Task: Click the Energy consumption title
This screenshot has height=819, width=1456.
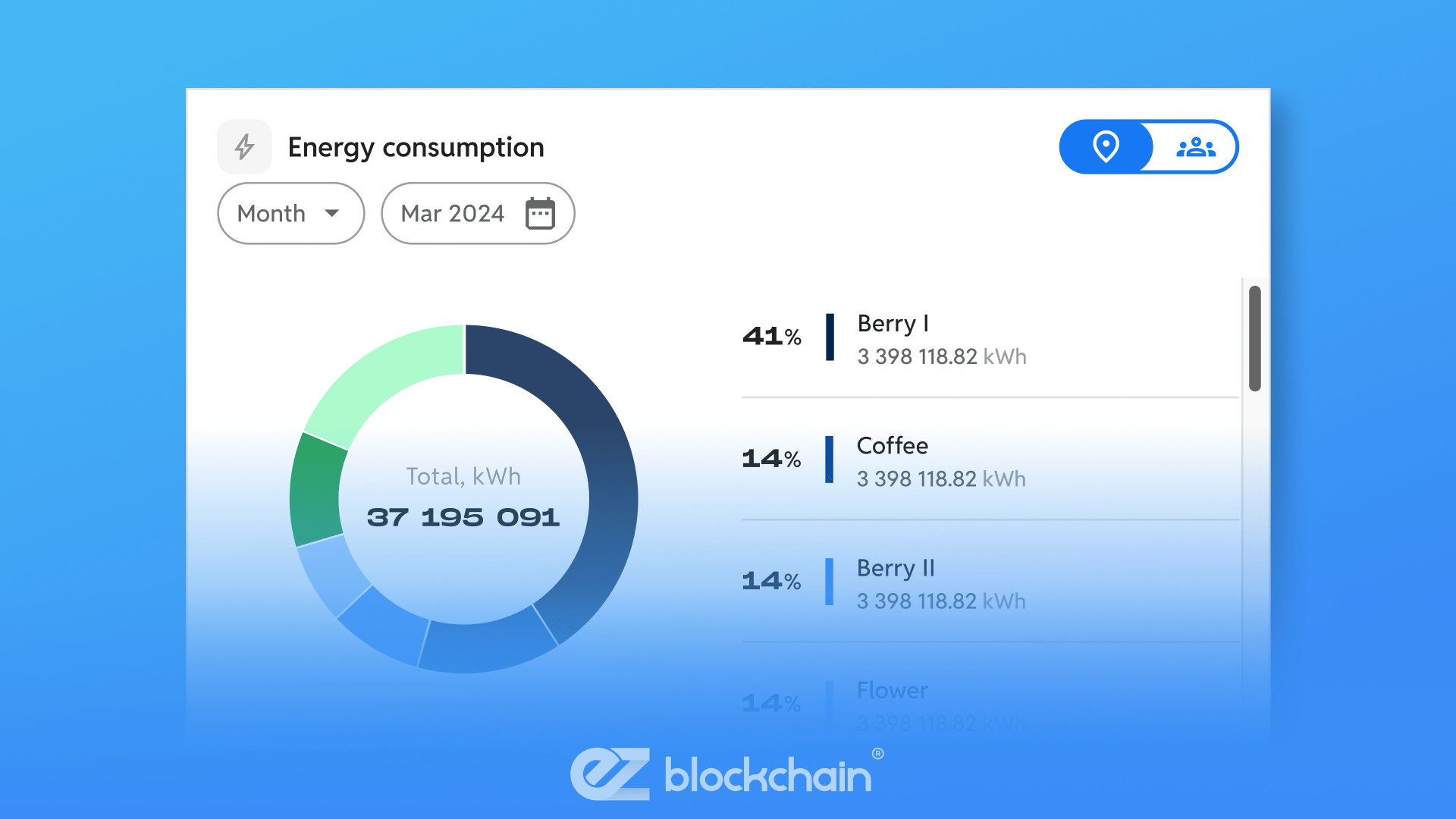Action: point(416,146)
